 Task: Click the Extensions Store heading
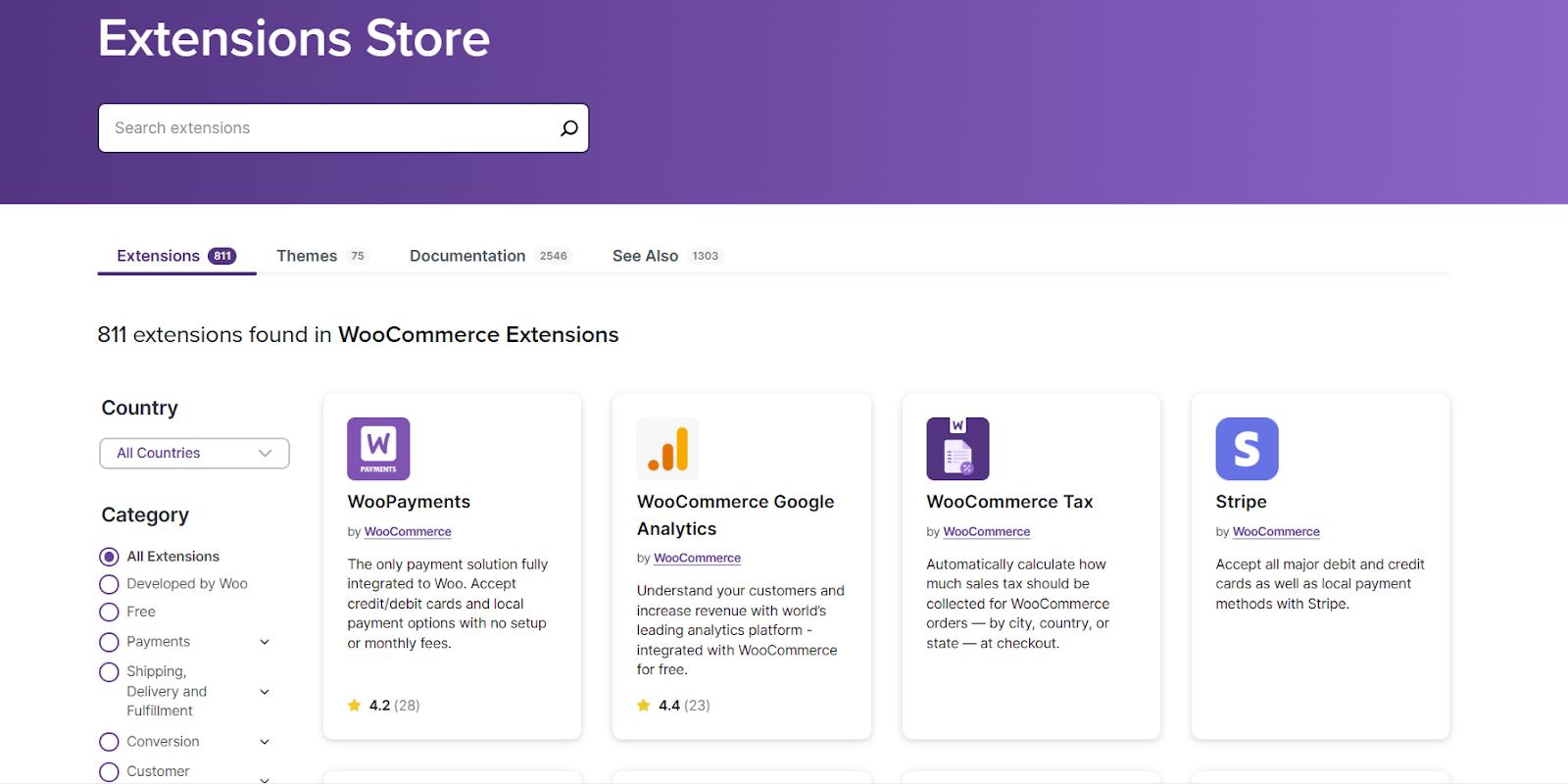pyautogui.click(x=294, y=38)
